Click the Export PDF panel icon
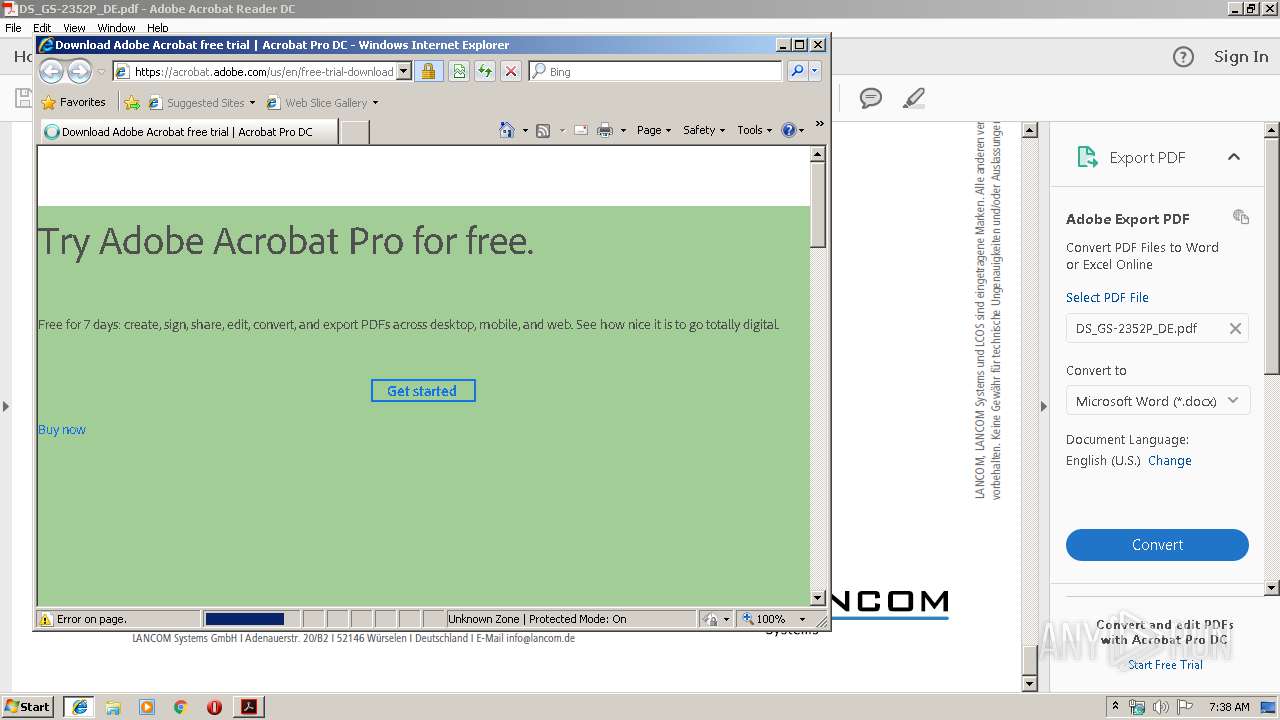Image resolution: width=1280 pixels, height=720 pixels. pos(1086,157)
